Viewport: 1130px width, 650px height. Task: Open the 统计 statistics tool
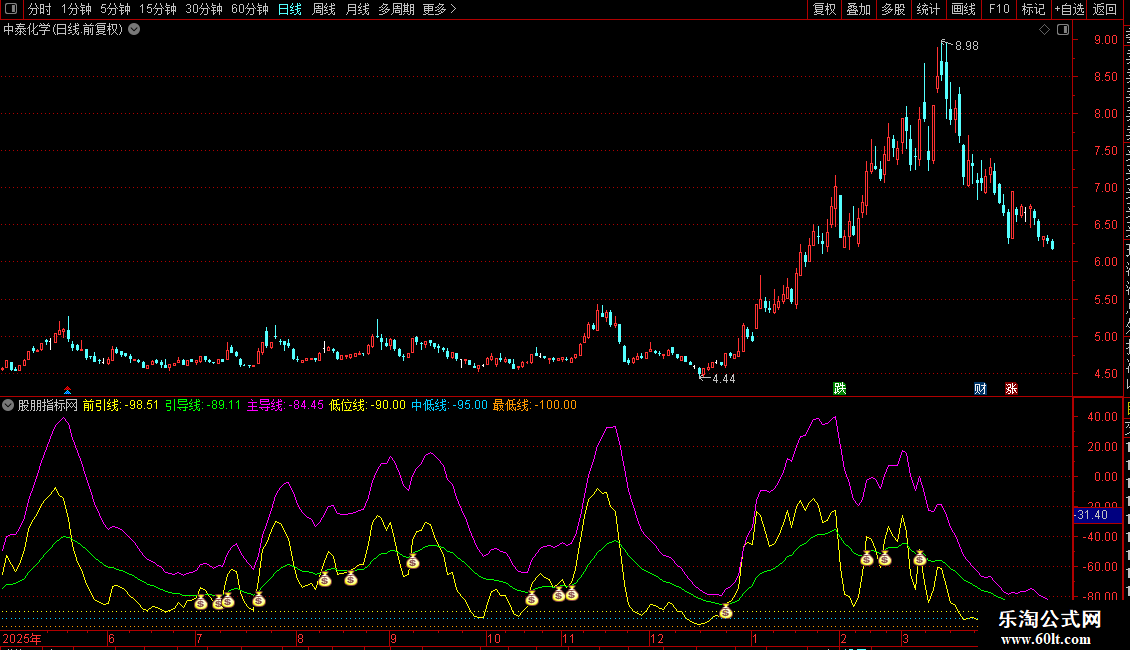point(927,9)
